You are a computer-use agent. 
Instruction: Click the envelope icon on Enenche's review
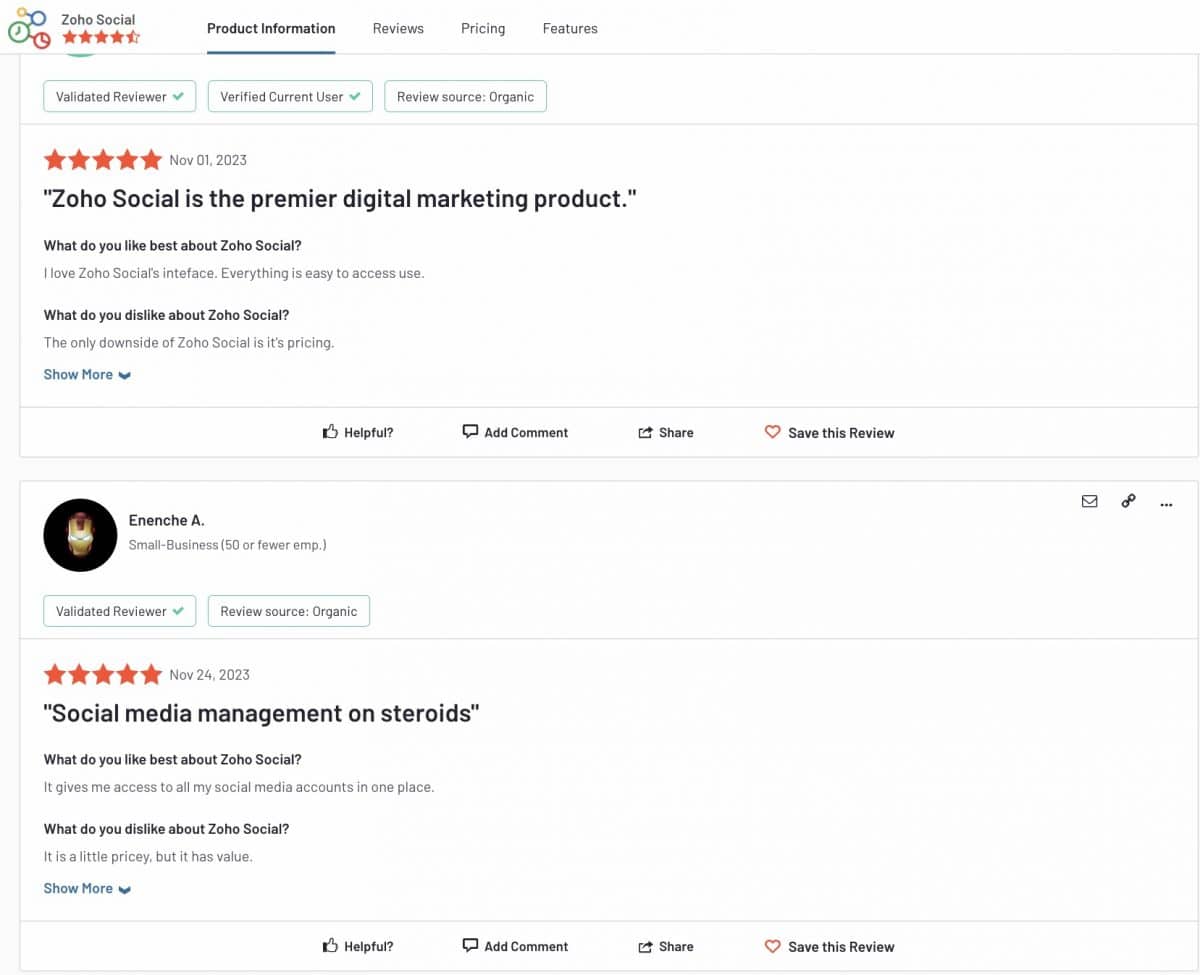pyautogui.click(x=1090, y=502)
